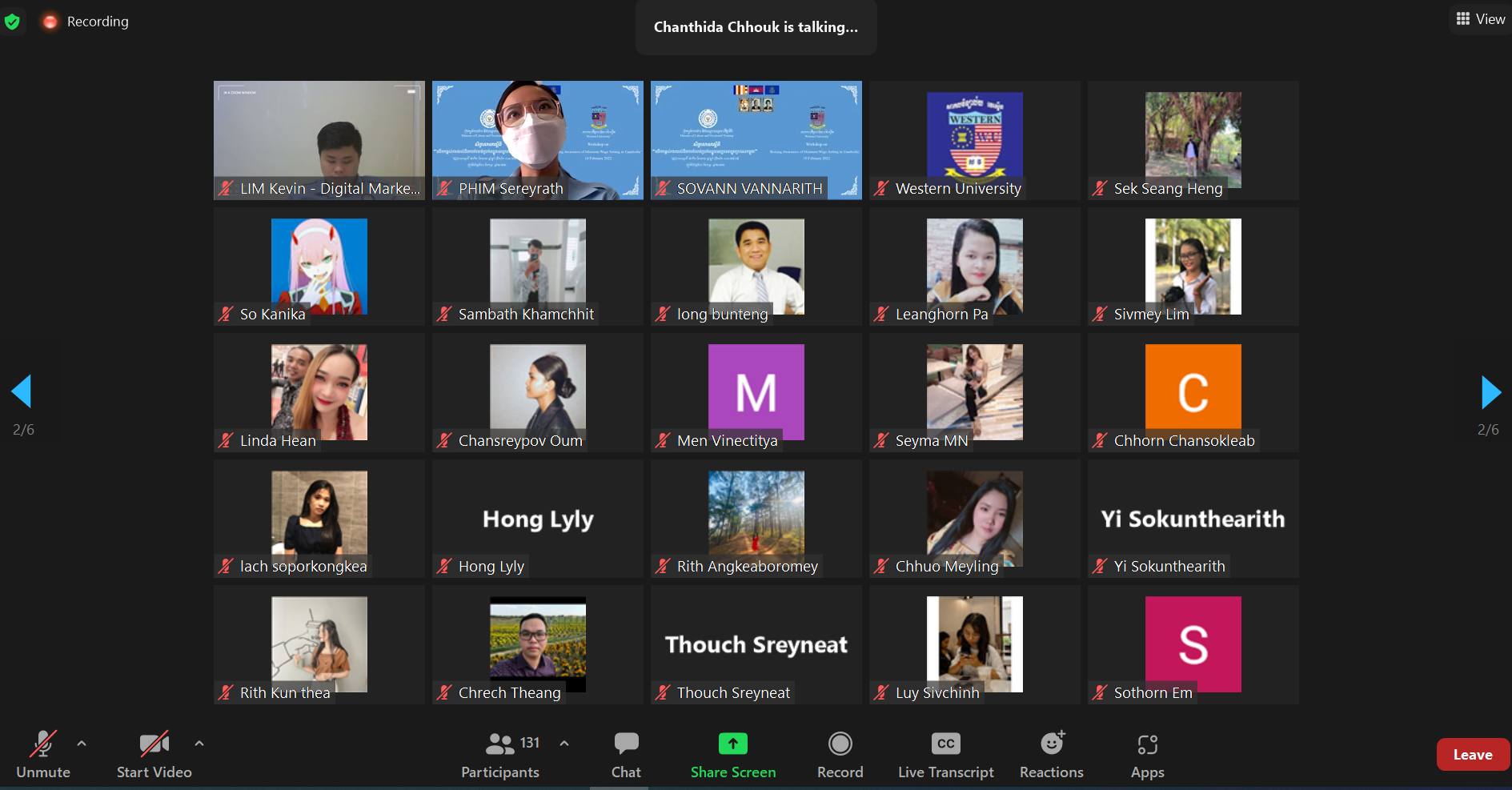
Task: Click the Record icon
Action: 840,744
